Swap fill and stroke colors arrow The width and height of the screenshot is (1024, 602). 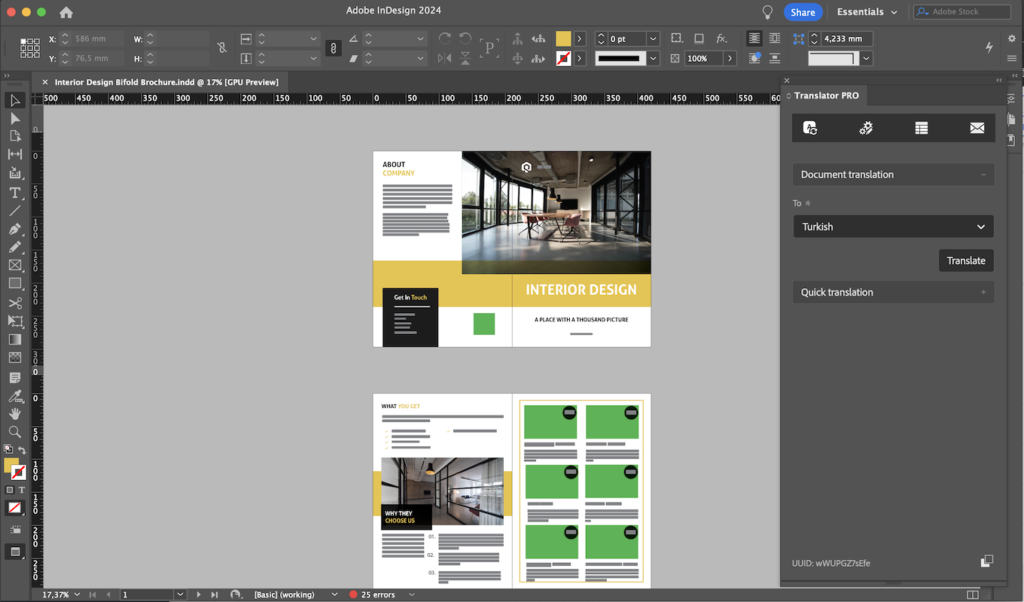click(22, 451)
